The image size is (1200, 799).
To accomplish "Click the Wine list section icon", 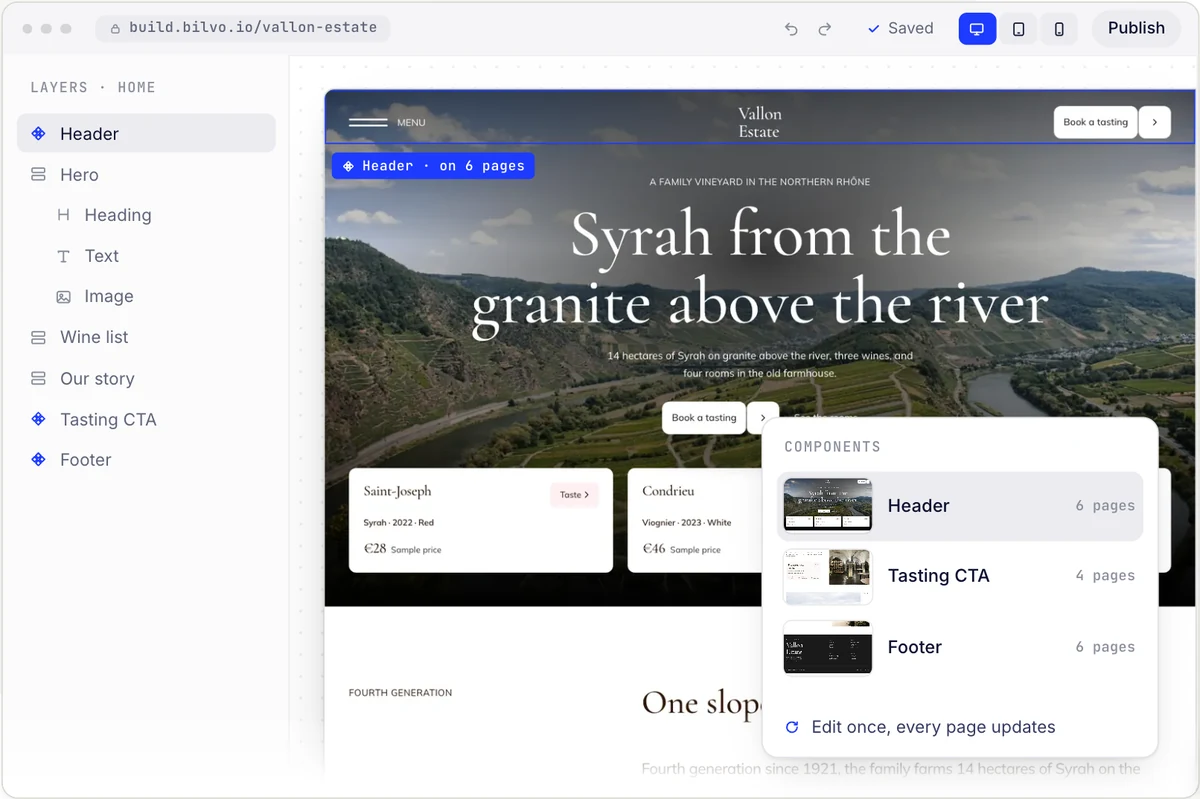I will 38,338.
